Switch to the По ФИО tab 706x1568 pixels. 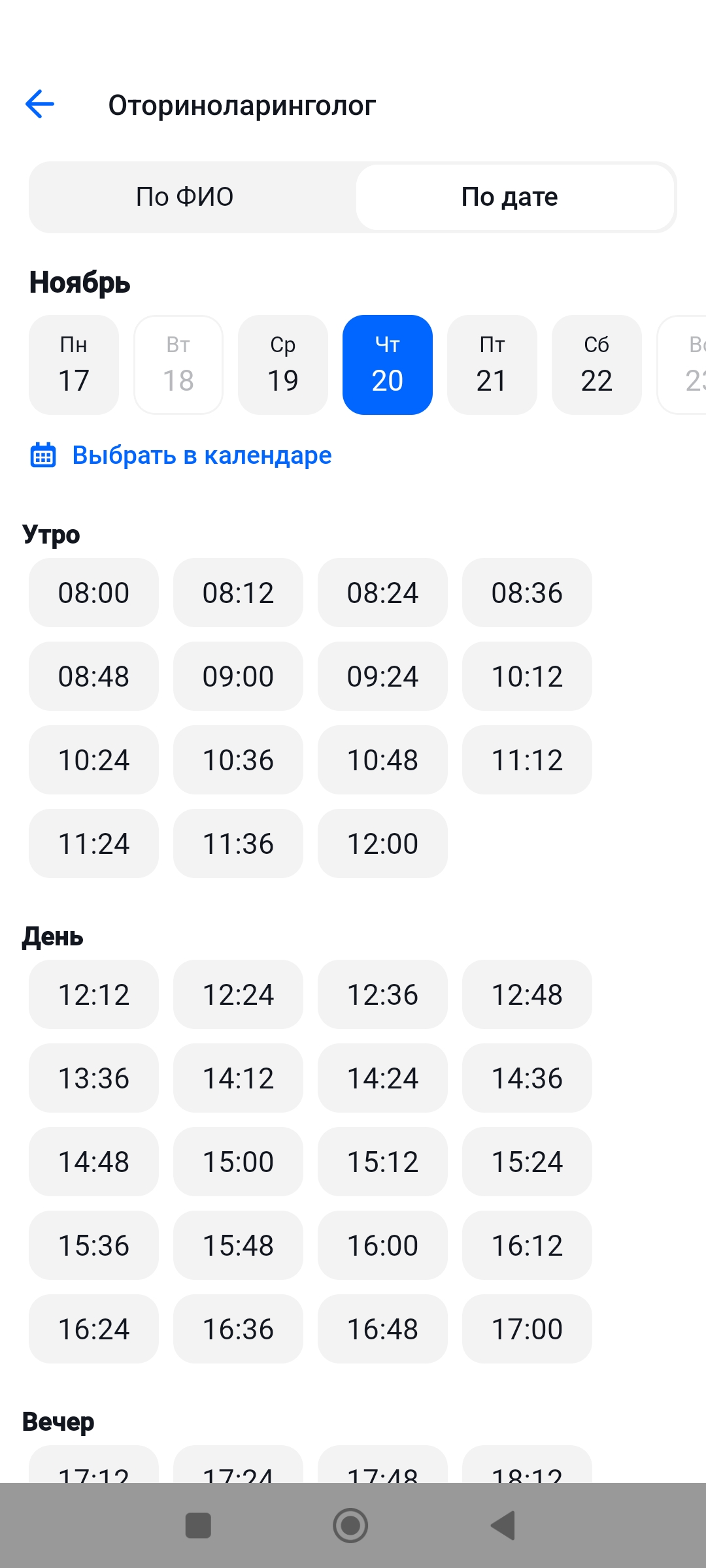click(185, 197)
